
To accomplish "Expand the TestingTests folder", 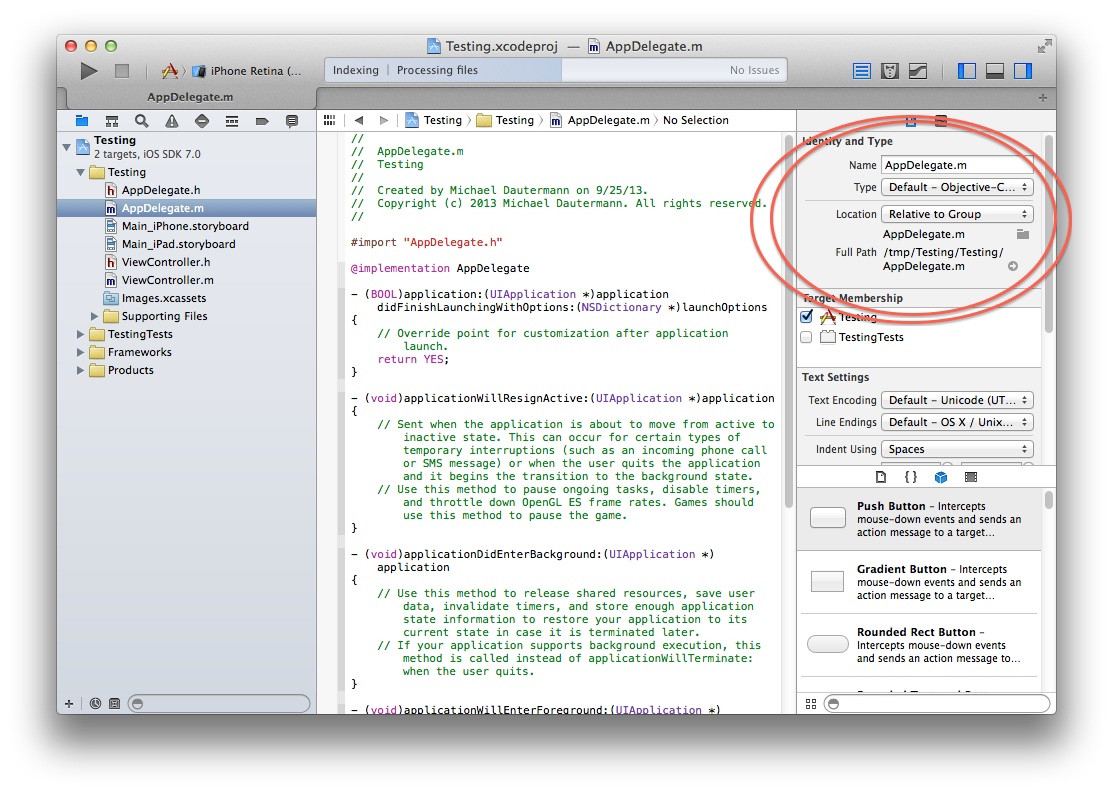I will point(80,334).
